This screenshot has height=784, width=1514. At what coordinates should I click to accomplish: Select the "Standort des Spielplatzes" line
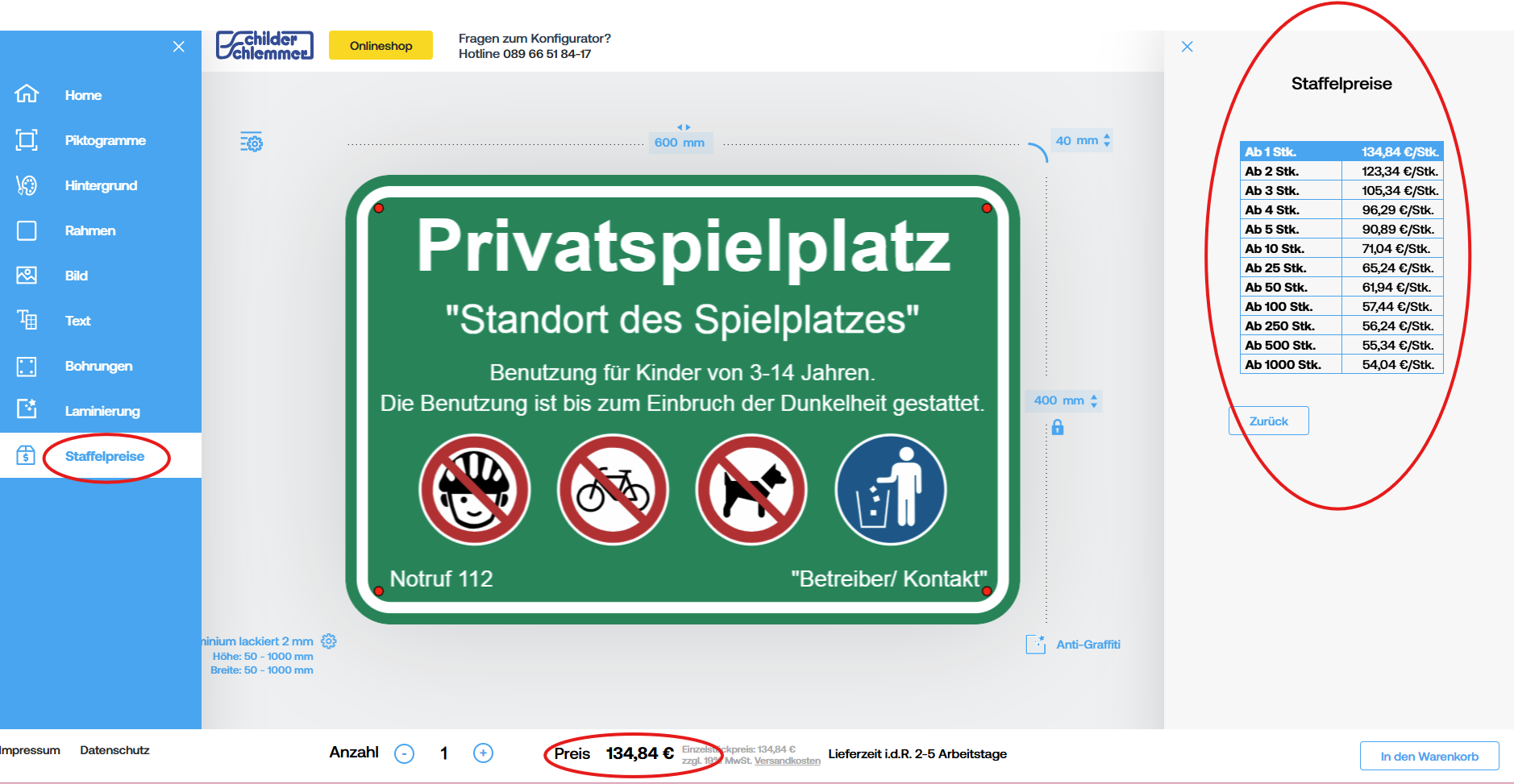click(x=682, y=319)
